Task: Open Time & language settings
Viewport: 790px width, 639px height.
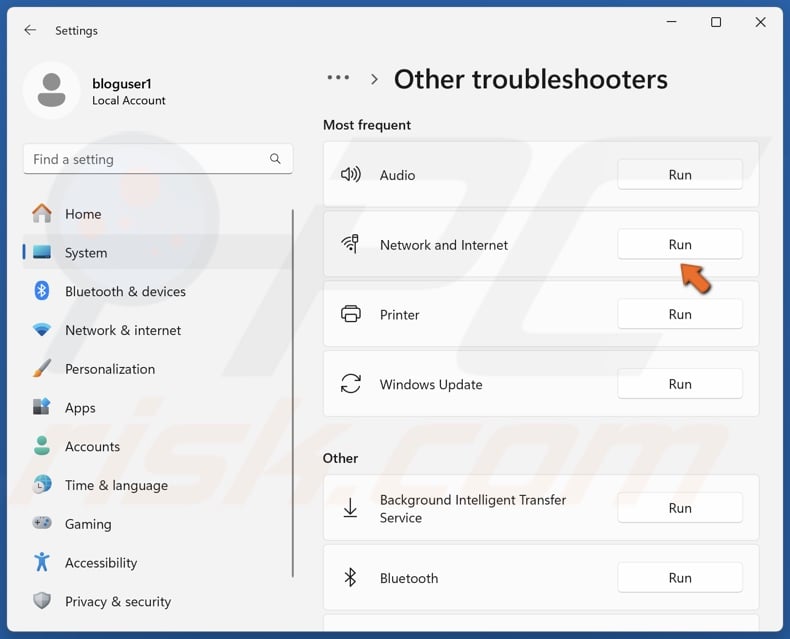Action: [x=157, y=485]
